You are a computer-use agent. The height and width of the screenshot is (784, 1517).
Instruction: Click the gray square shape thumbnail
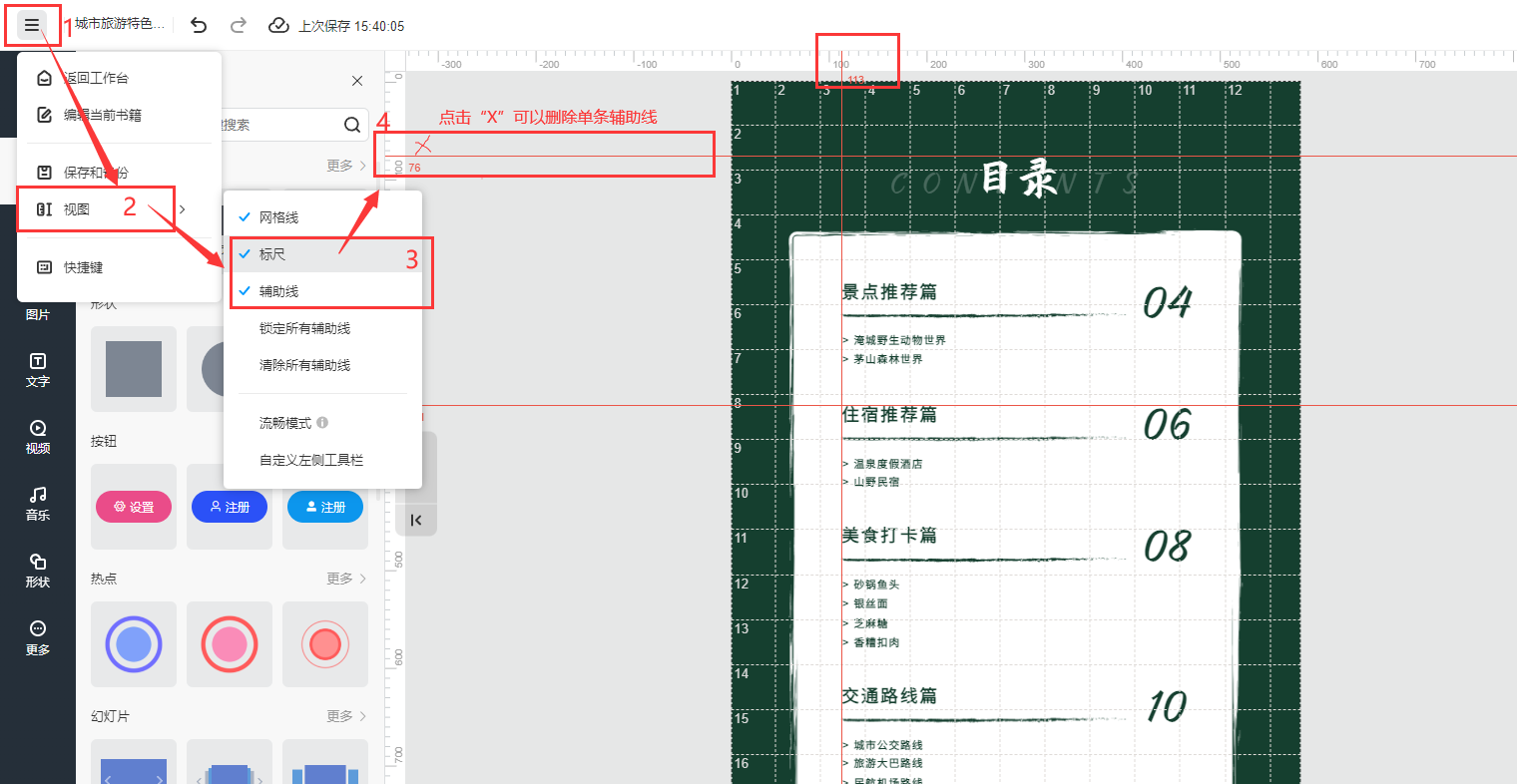[x=134, y=369]
